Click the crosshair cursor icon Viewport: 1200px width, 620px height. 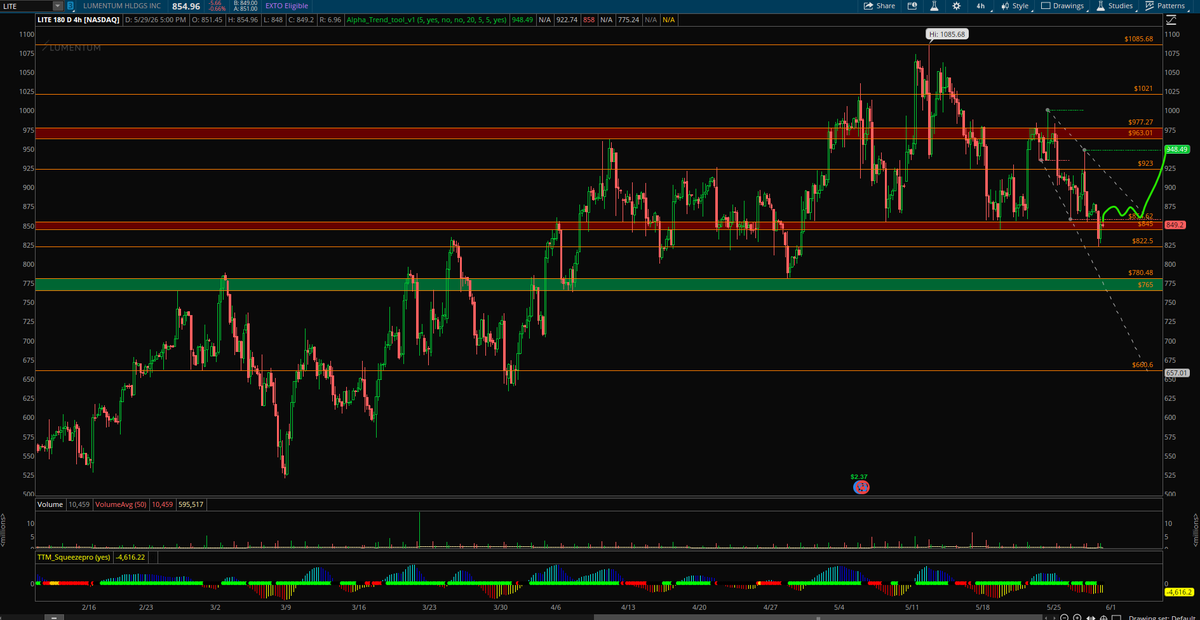[x=1104, y=617]
